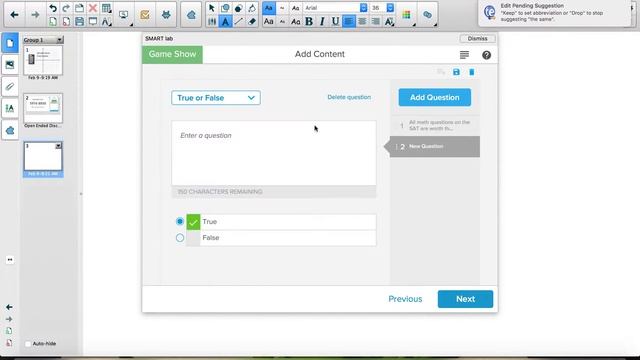Open the text color palette dropdown
The height and width of the screenshot is (360, 640).
point(407,15)
